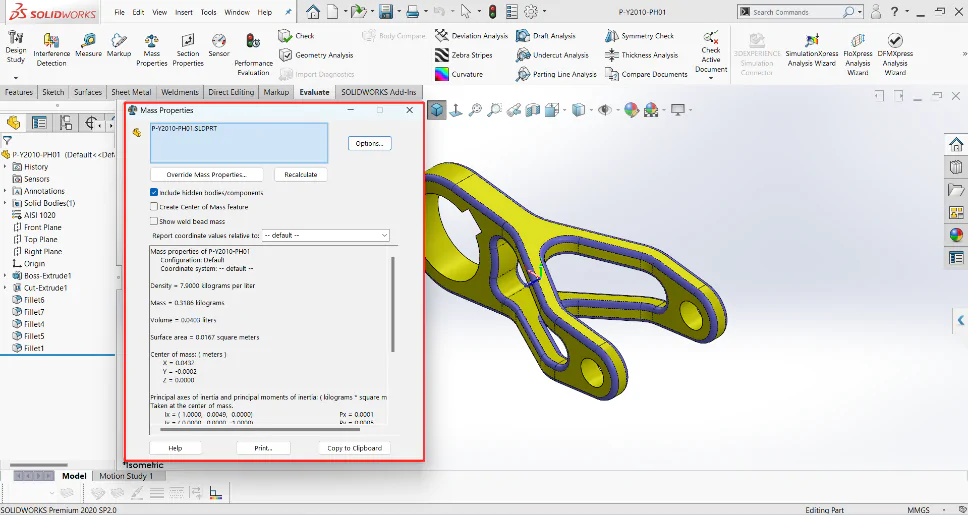
Task: Open Report coordinate values relative to dropdown
Action: (325, 235)
